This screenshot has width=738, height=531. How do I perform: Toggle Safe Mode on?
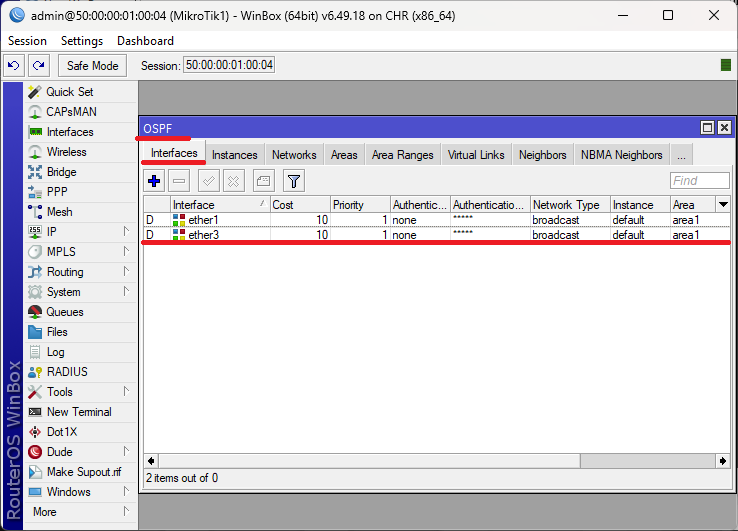point(92,65)
